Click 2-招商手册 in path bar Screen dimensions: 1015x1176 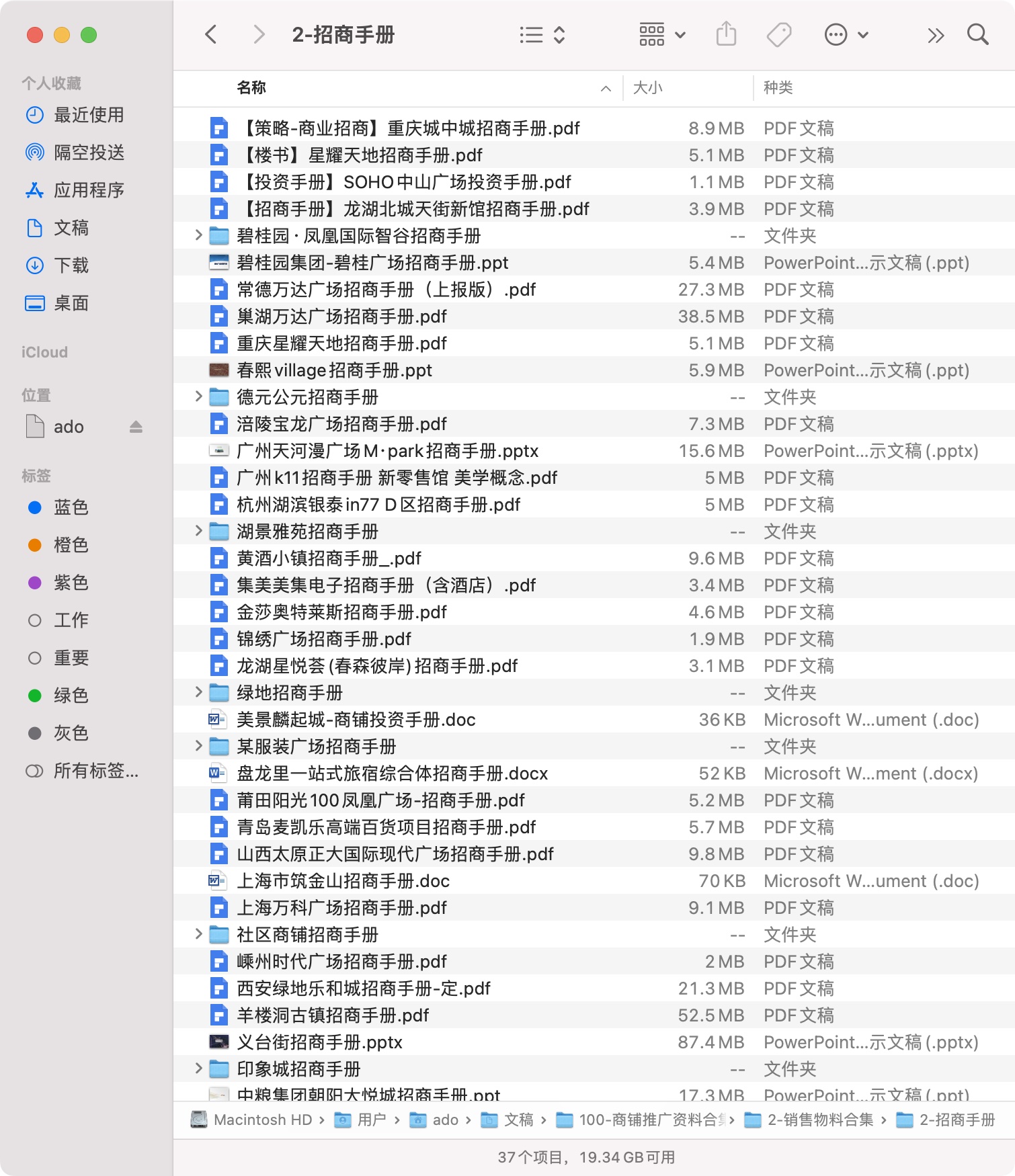[x=945, y=1120]
